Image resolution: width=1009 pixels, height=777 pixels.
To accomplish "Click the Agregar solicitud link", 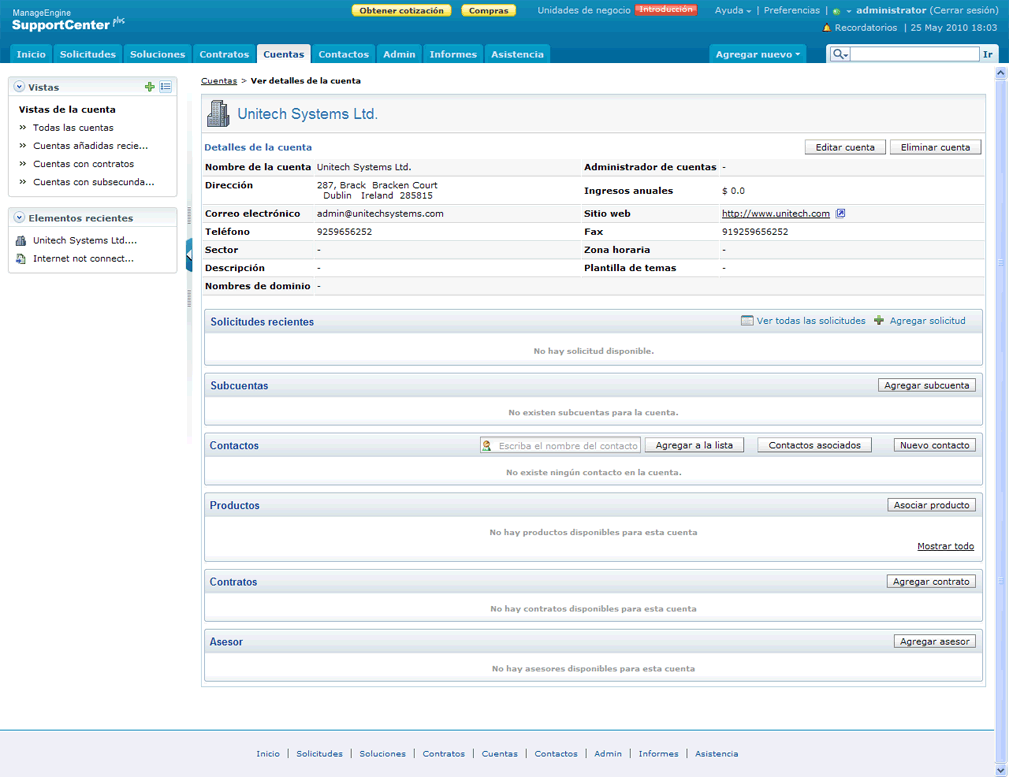I will 927,321.
